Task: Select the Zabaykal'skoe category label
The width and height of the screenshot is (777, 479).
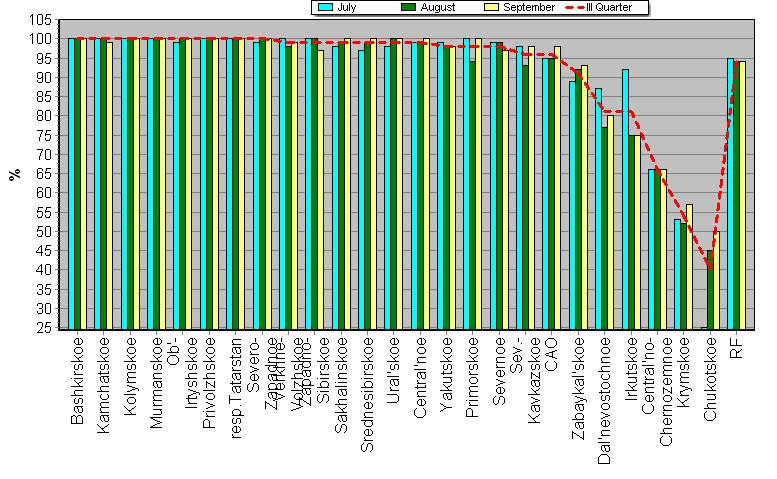Action: [578, 388]
